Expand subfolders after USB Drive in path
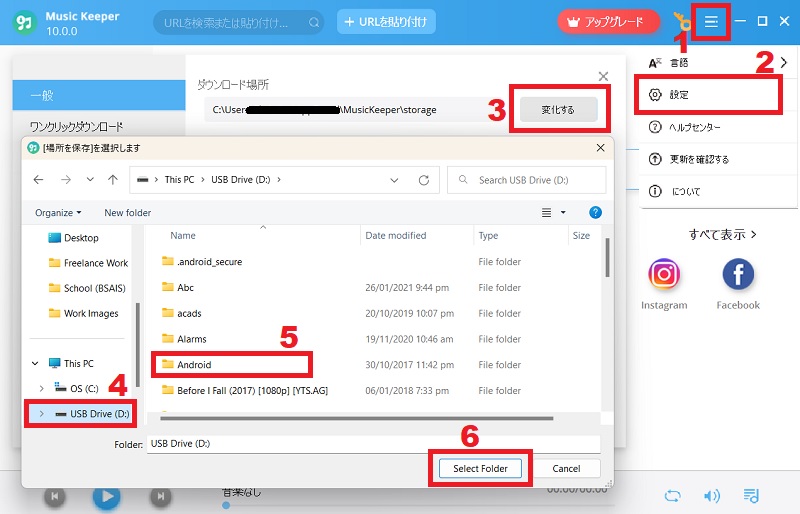This screenshot has height=514, width=800. click(x=279, y=180)
